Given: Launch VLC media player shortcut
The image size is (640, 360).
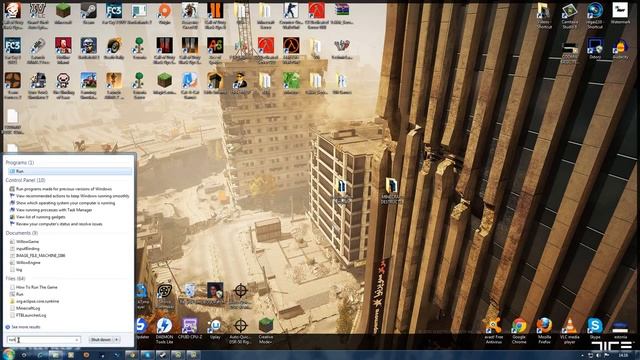Looking at the screenshot, I should pyautogui.click(x=569, y=331).
